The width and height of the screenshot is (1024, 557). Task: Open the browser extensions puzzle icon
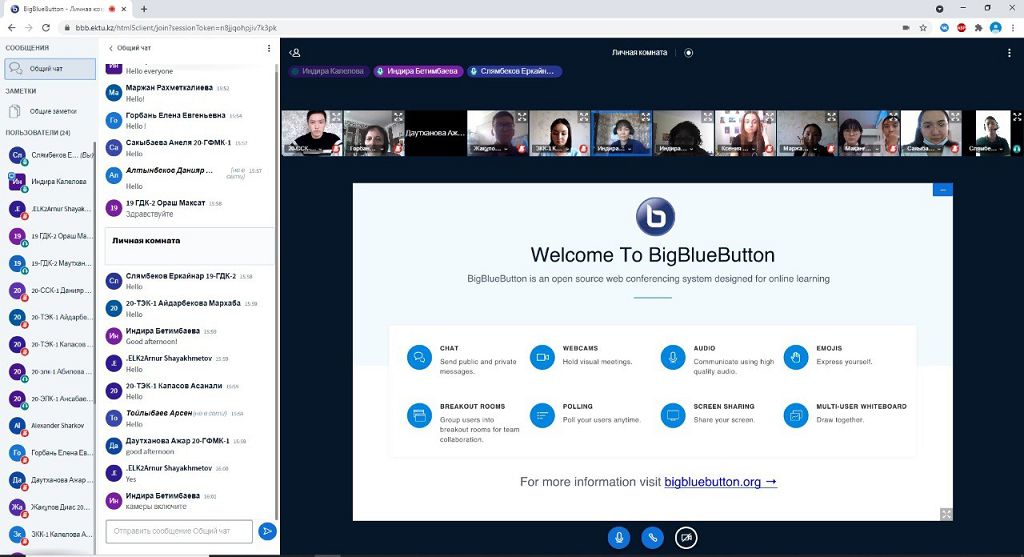[978, 28]
